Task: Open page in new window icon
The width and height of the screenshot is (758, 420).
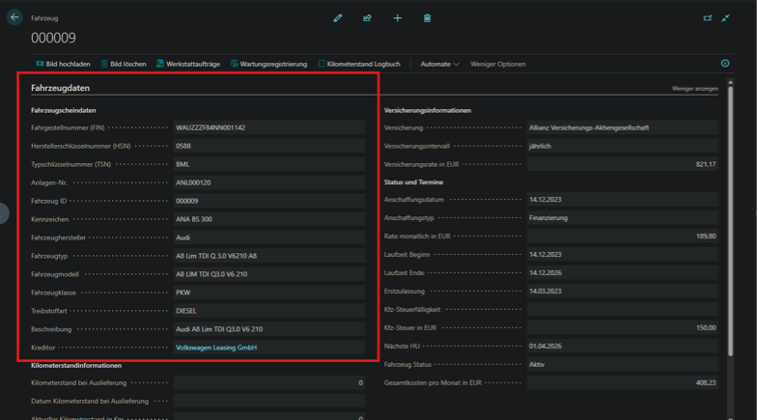Action: click(x=708, y=18)
